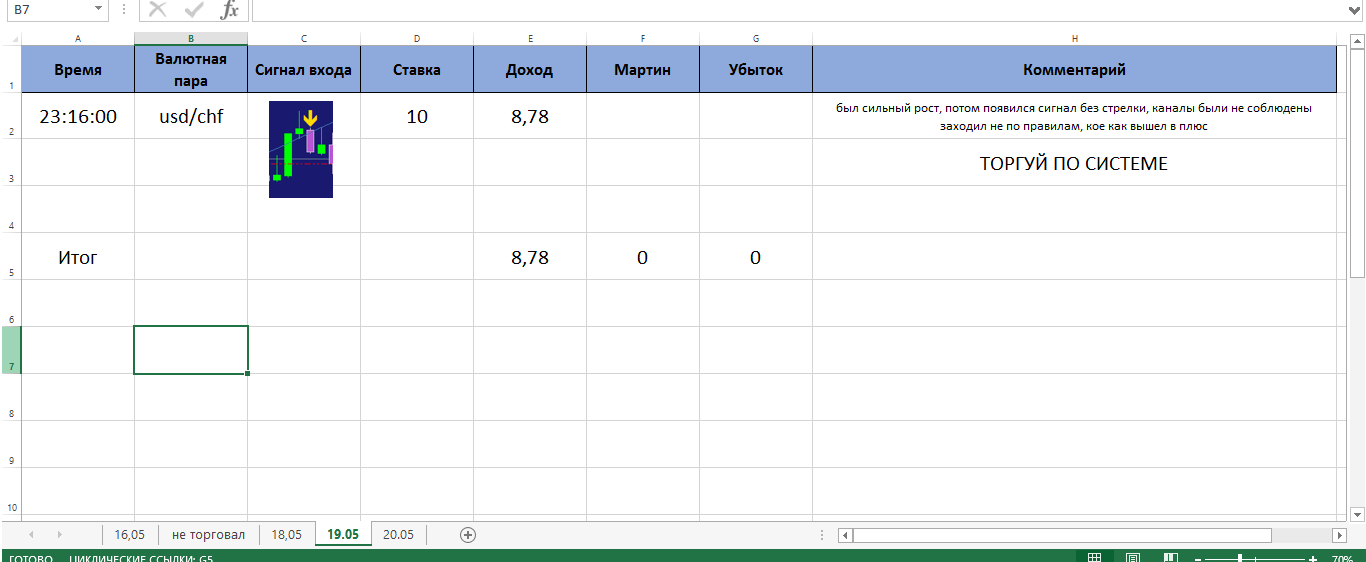Click the horizontal scrollbar thumb
The width and height of the screenshot is (1366, 562).
click(1062, 535)
